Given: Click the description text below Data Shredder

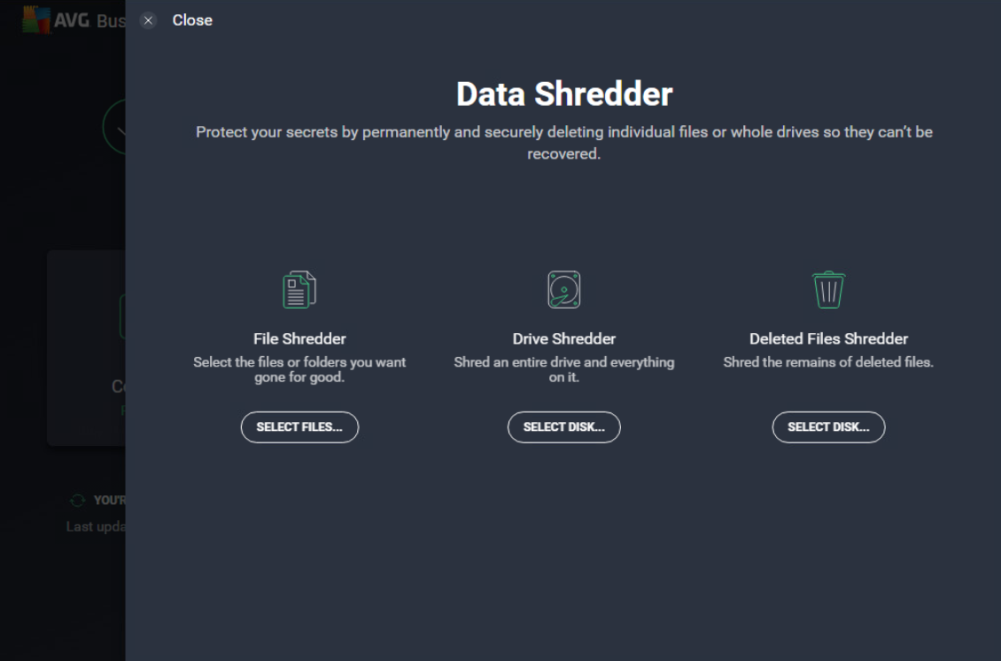Looking at the screenshot, I should click(x=563, y=142).
